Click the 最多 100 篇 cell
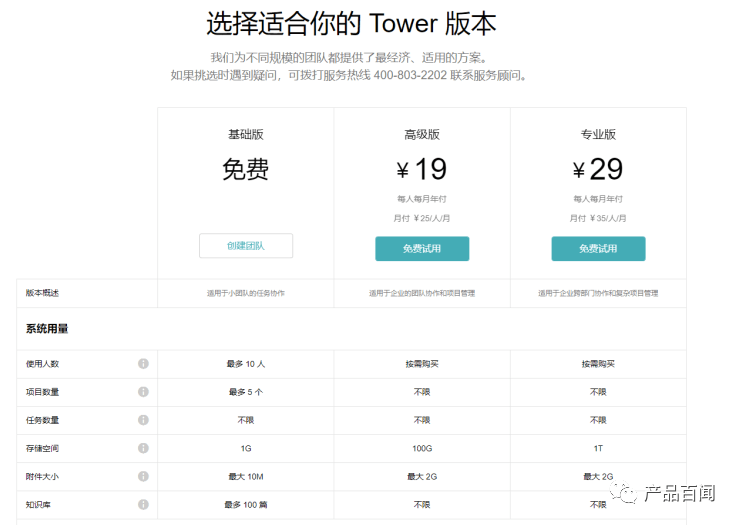Viewport: 739px width, 525px height. 246,505
